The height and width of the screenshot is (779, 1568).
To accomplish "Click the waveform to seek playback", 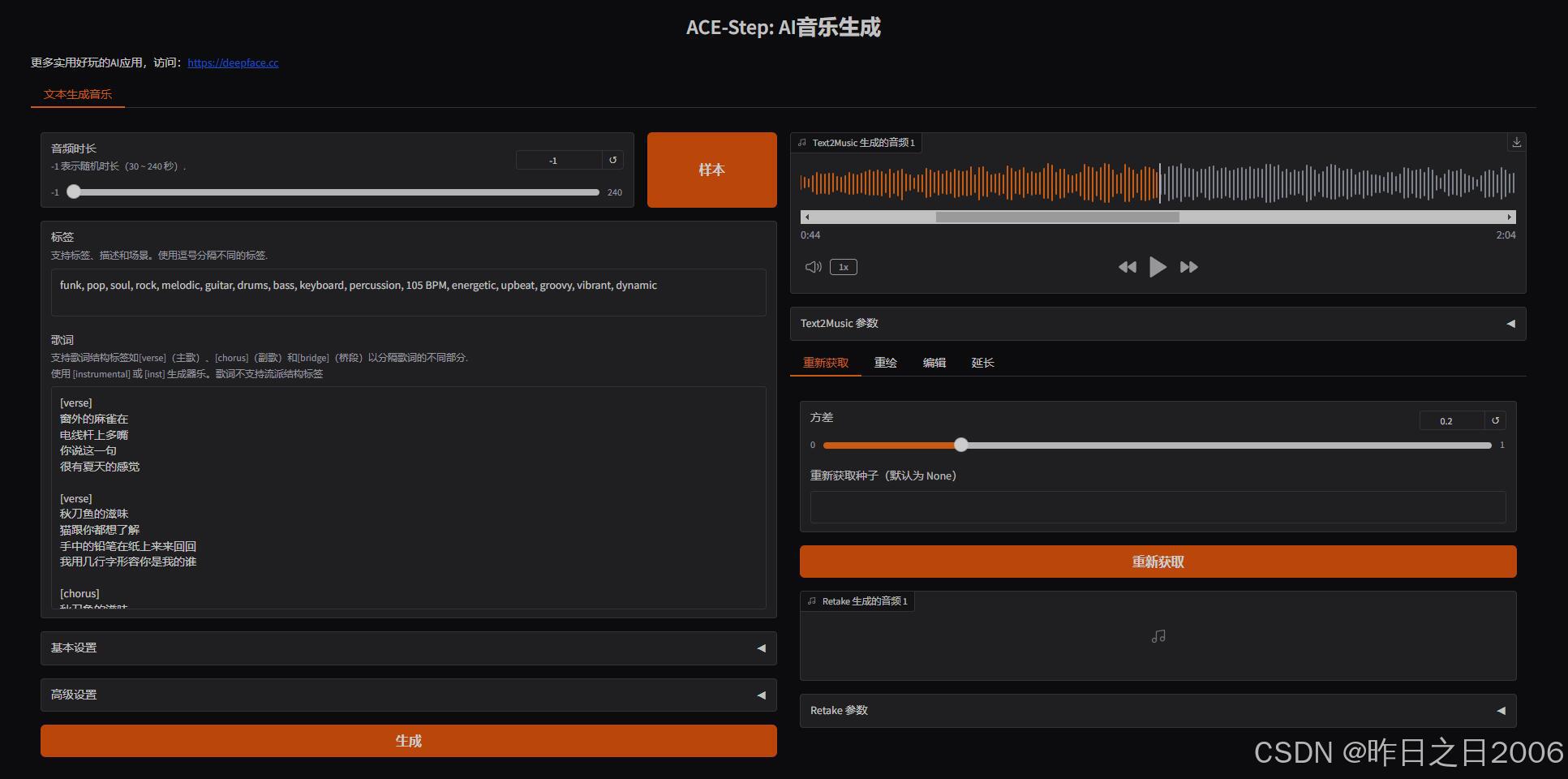I will tap(1158, 183).
